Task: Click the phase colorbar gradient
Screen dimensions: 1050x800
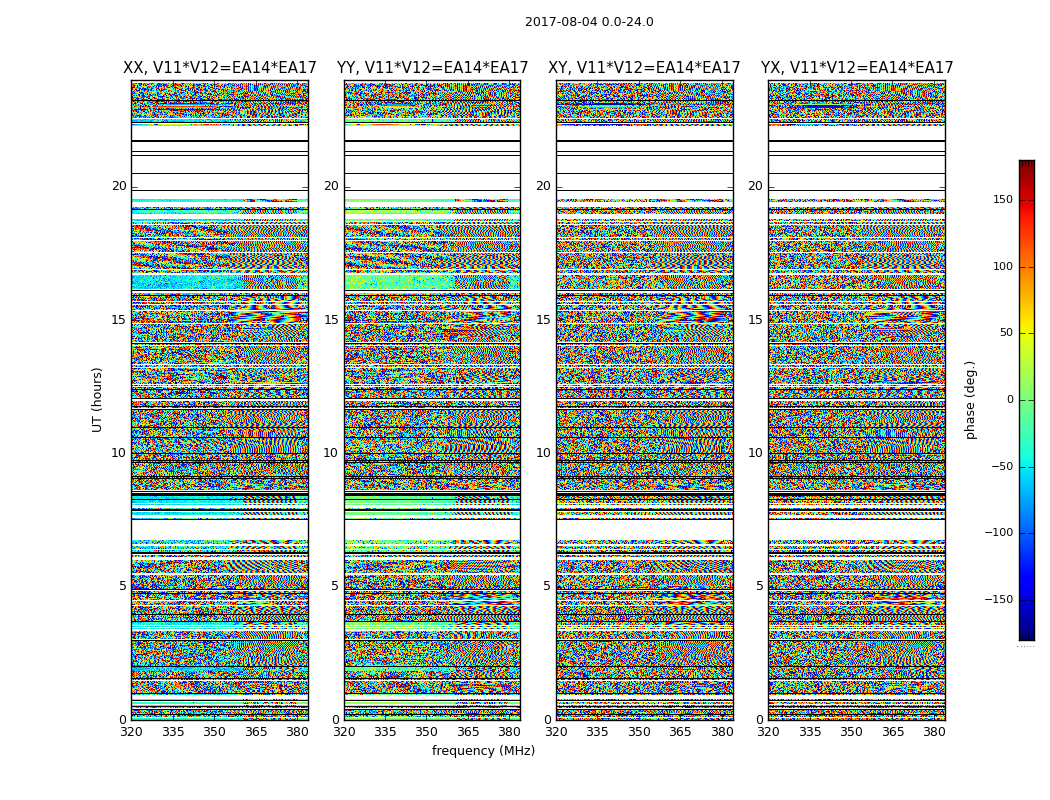Action: 1027,400
